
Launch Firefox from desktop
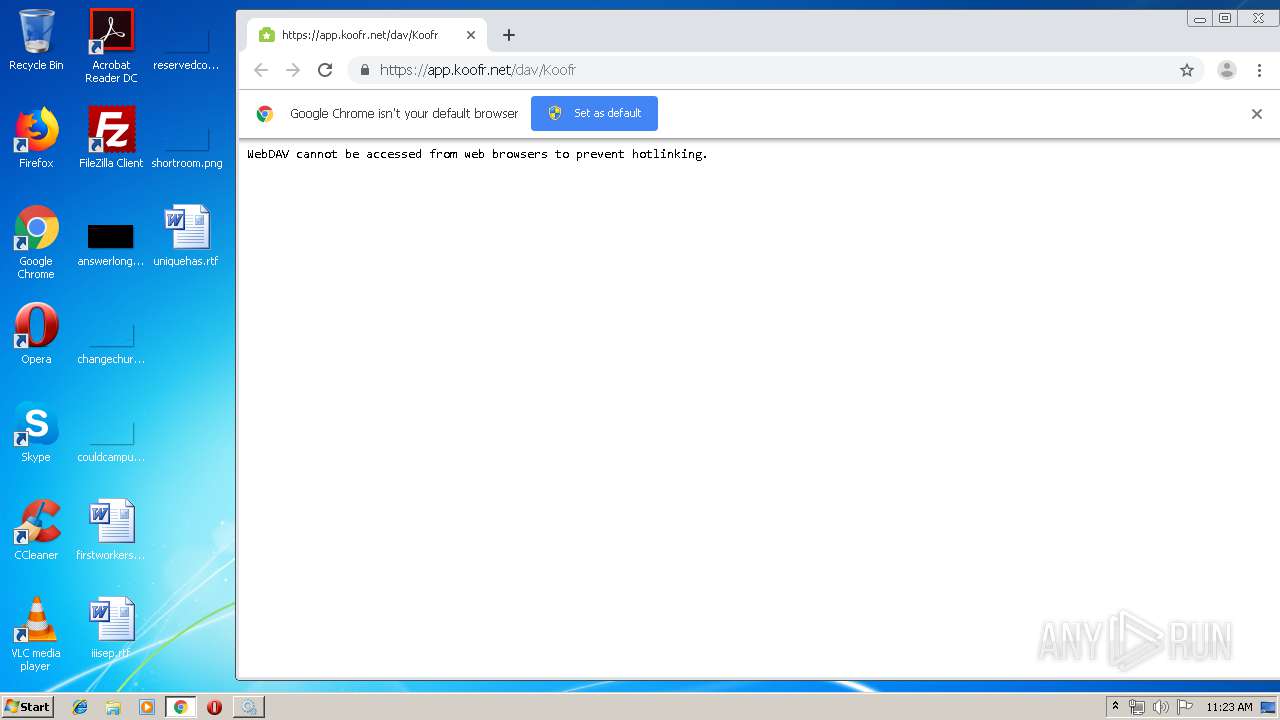tap(36, 138)
